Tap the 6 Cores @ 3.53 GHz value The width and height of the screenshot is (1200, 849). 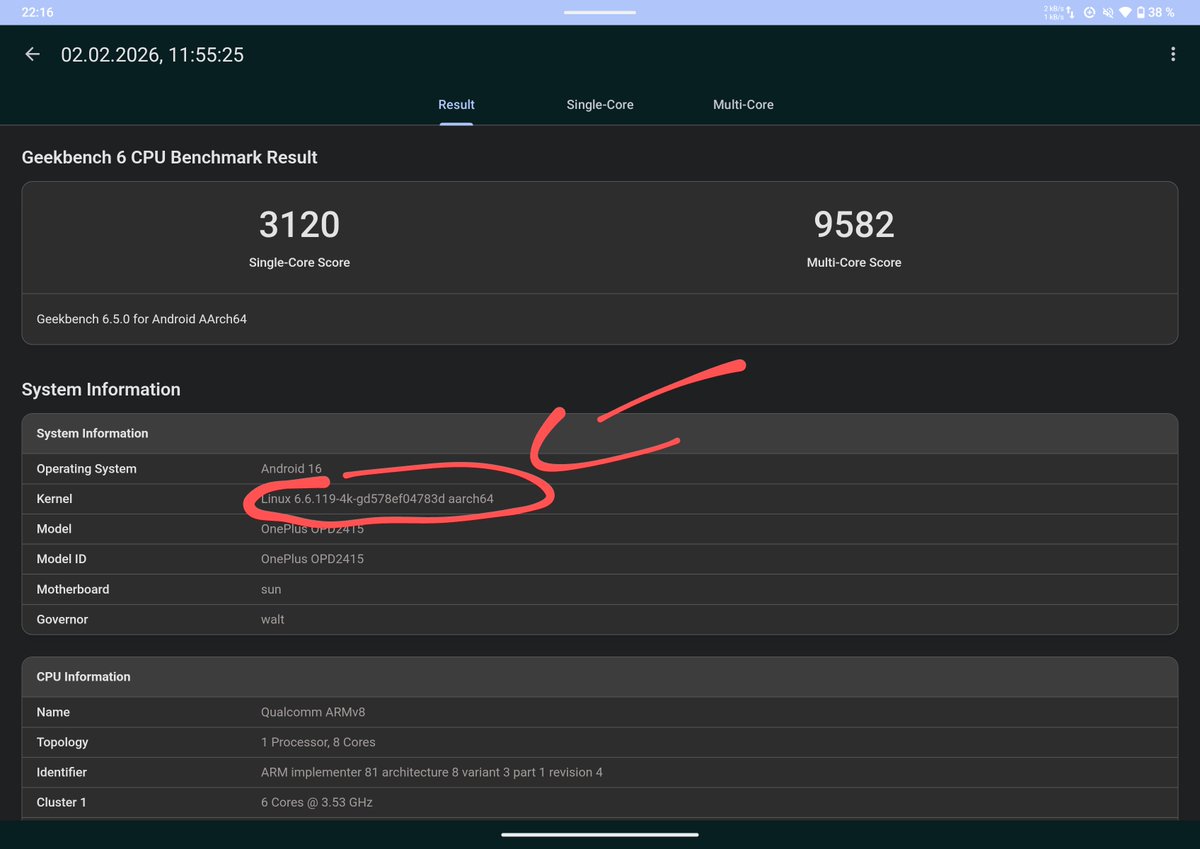[x=317, y=802]
